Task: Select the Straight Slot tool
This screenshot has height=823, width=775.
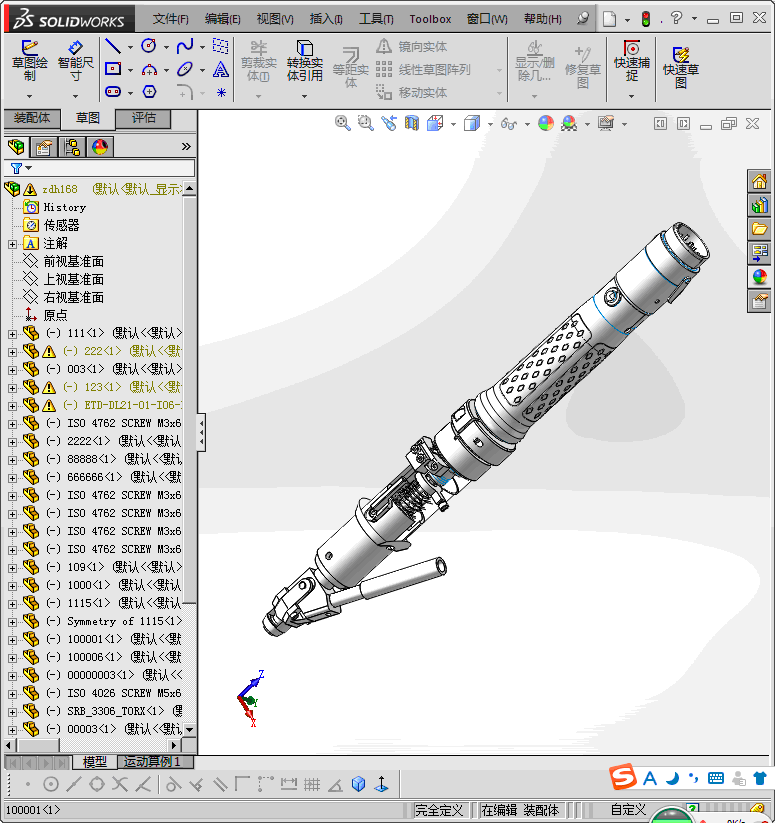Action: [x=113, y=92]
